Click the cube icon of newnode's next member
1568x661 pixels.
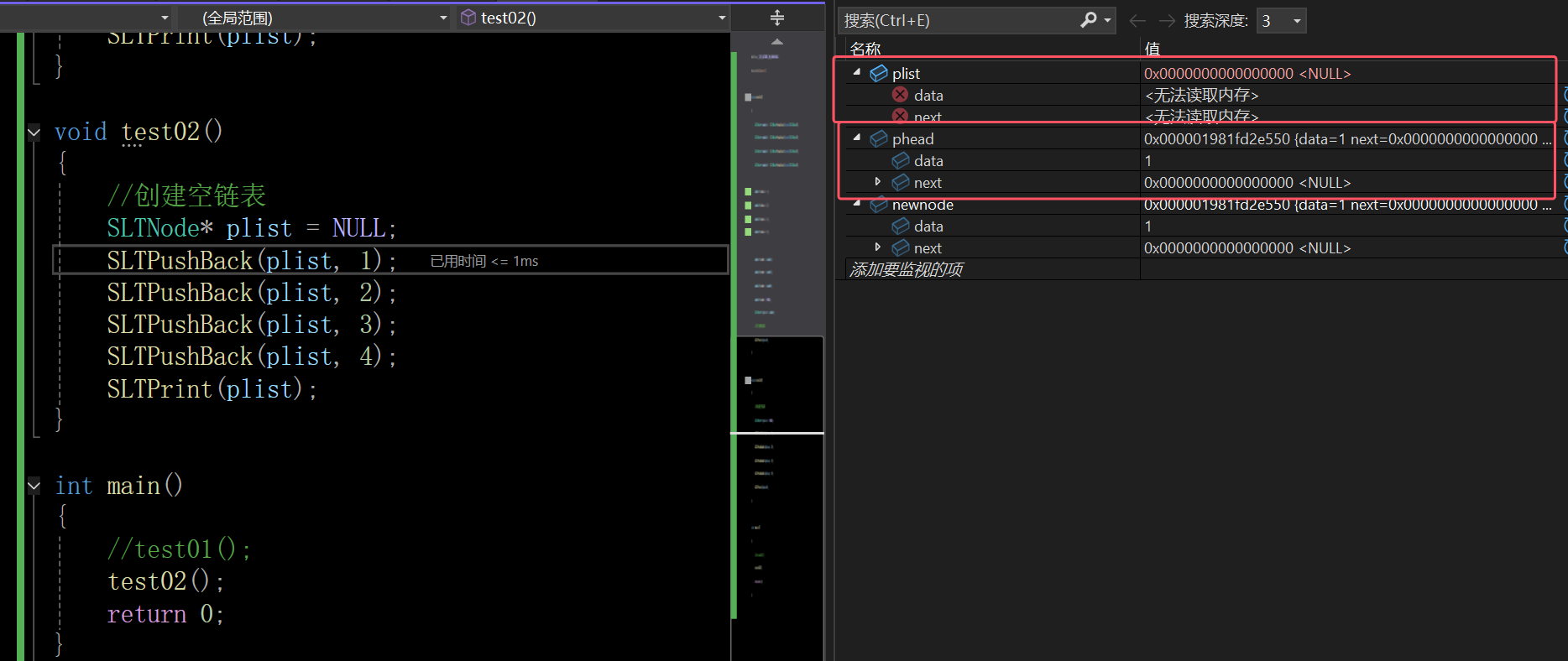(901, 247)
